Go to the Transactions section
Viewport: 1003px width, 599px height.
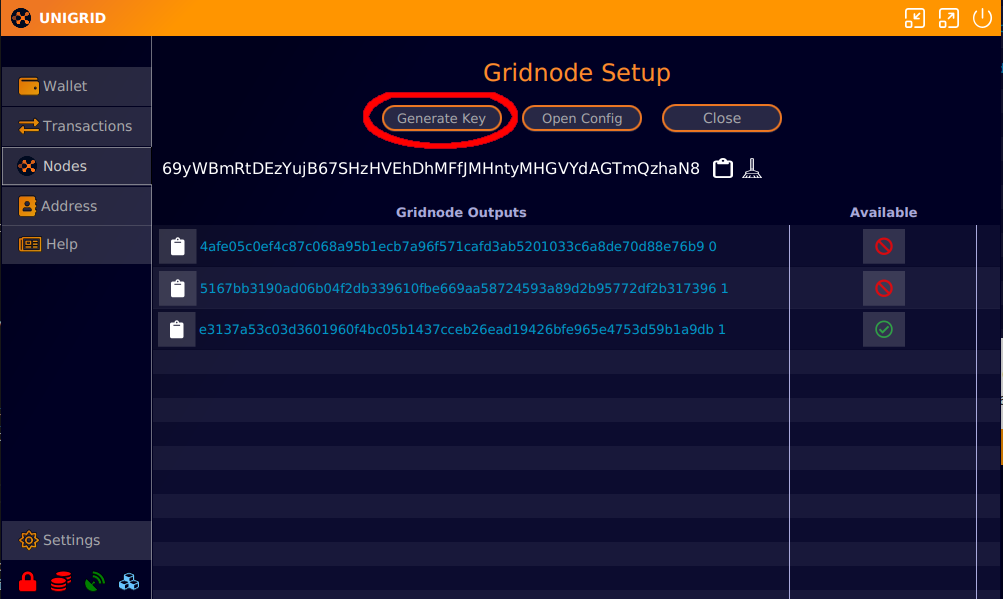tap(77, 126)
